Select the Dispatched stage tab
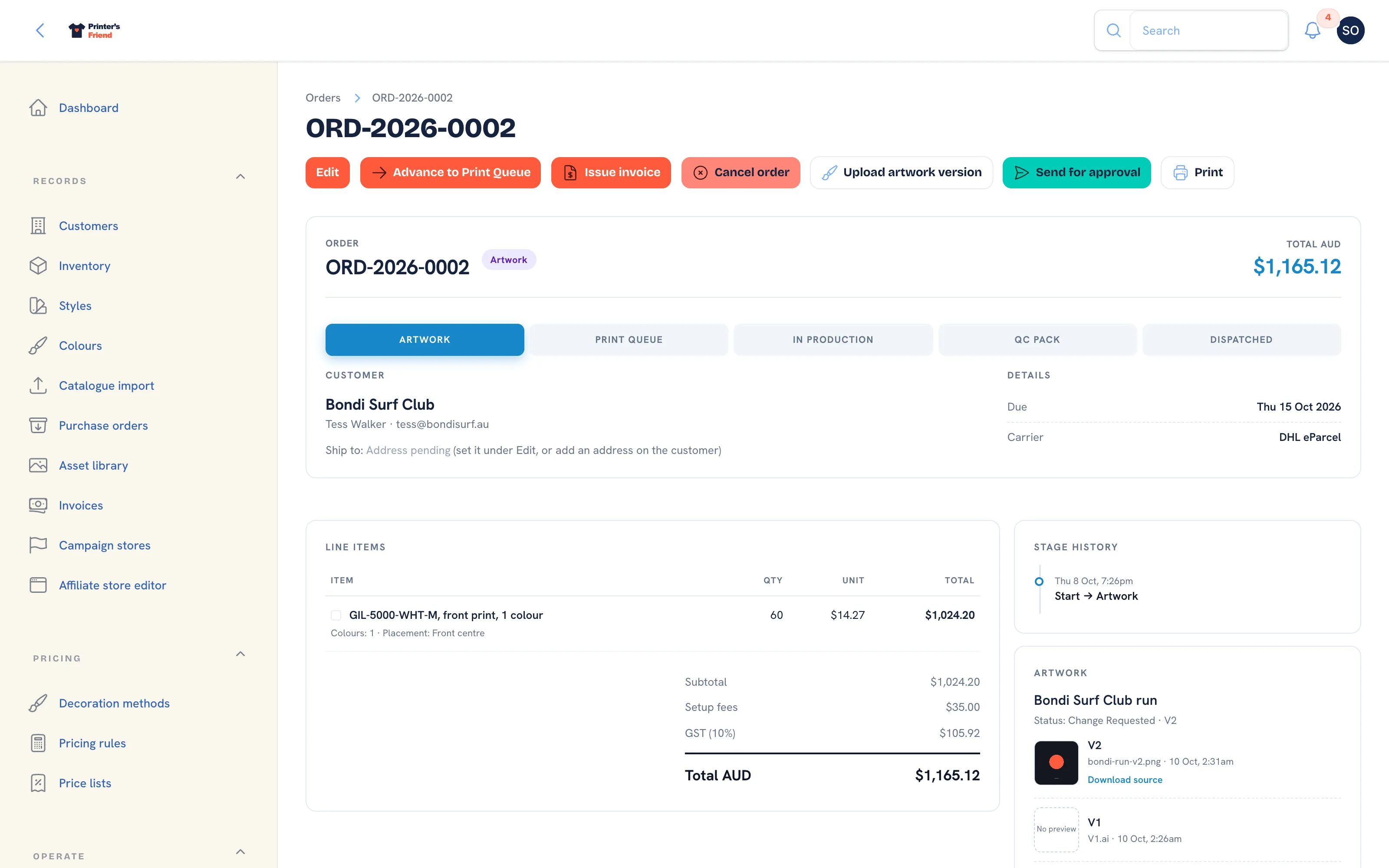The image size is (1389, 868). [x=1241, y=340]
